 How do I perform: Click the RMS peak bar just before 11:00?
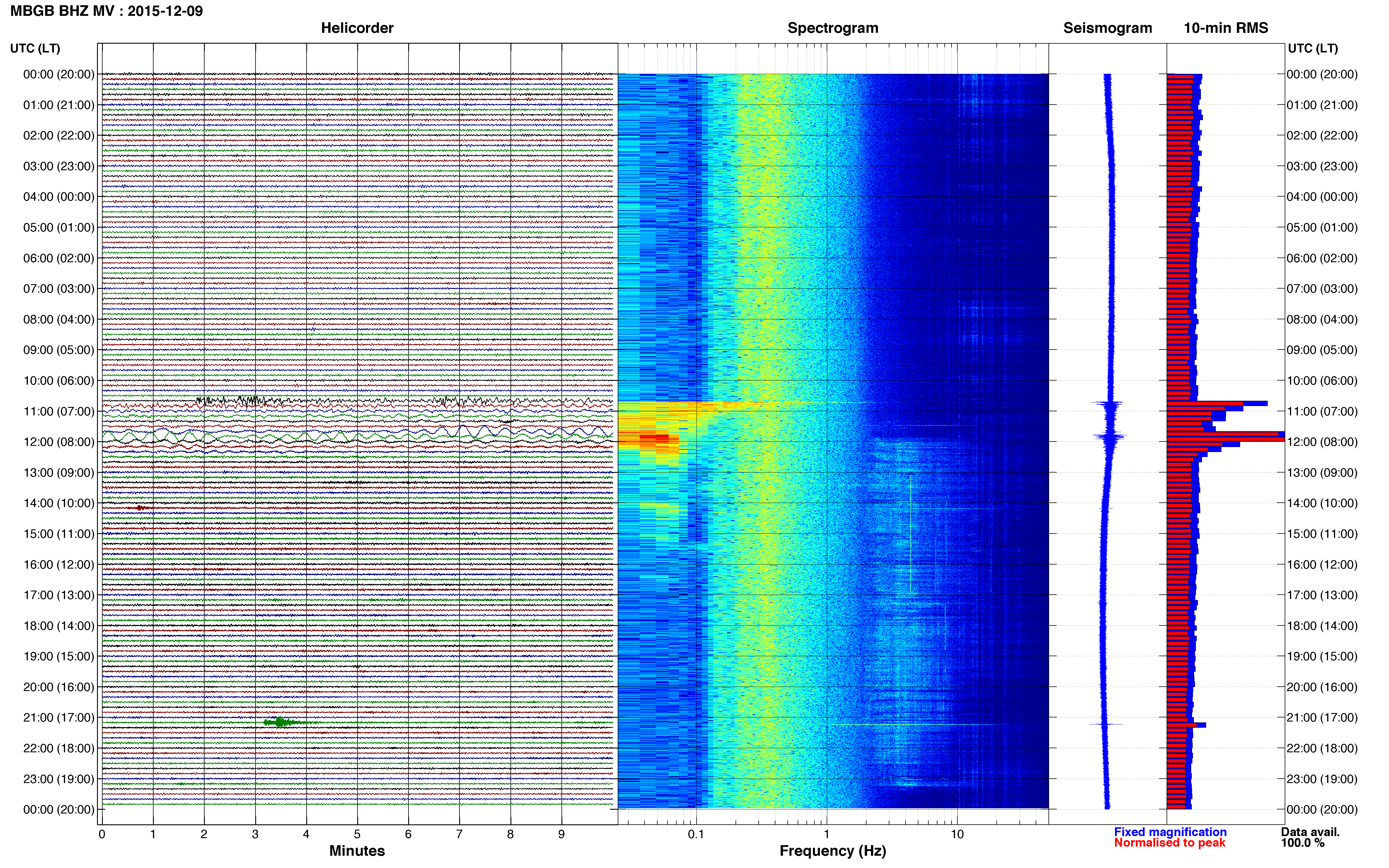pos(1217,404)
